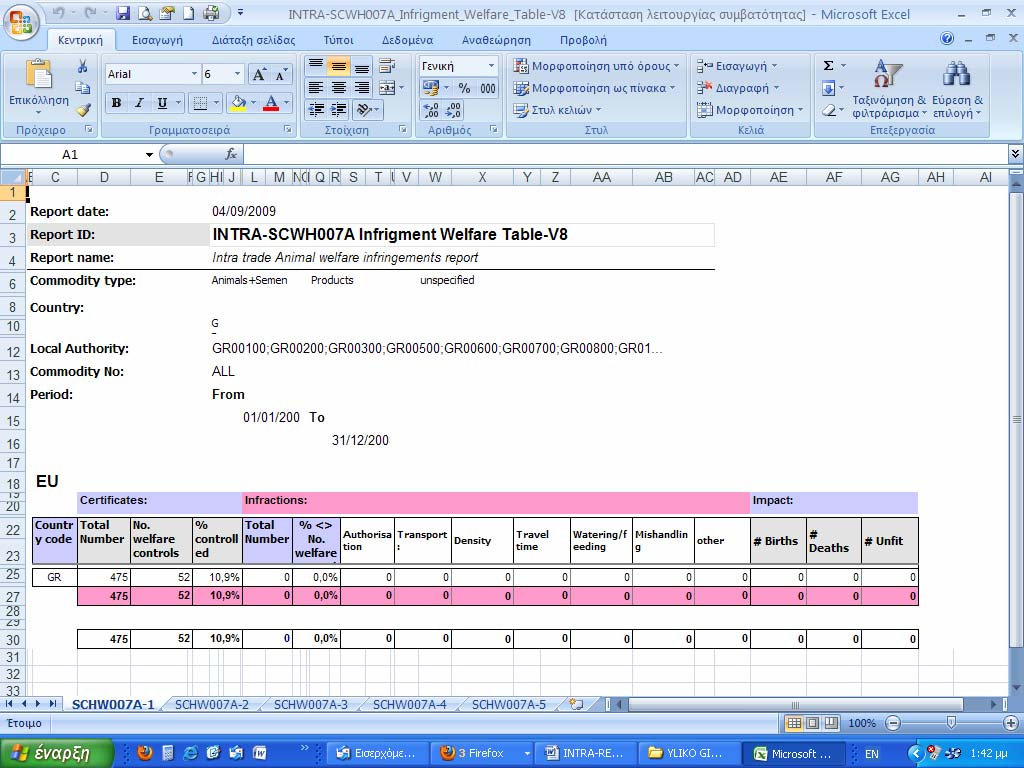Set bottom vertical alignment

tap(361, 65)
